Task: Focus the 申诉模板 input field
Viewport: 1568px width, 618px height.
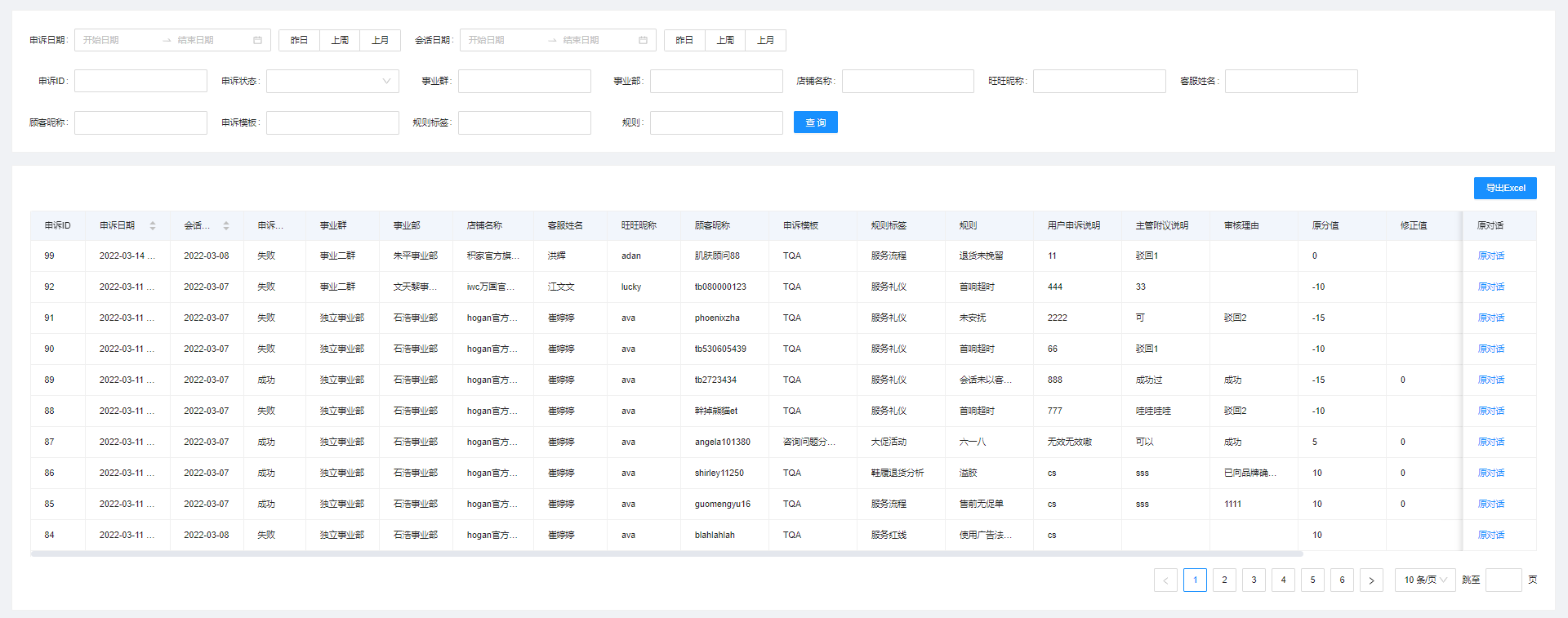Action: pos(332,122)
